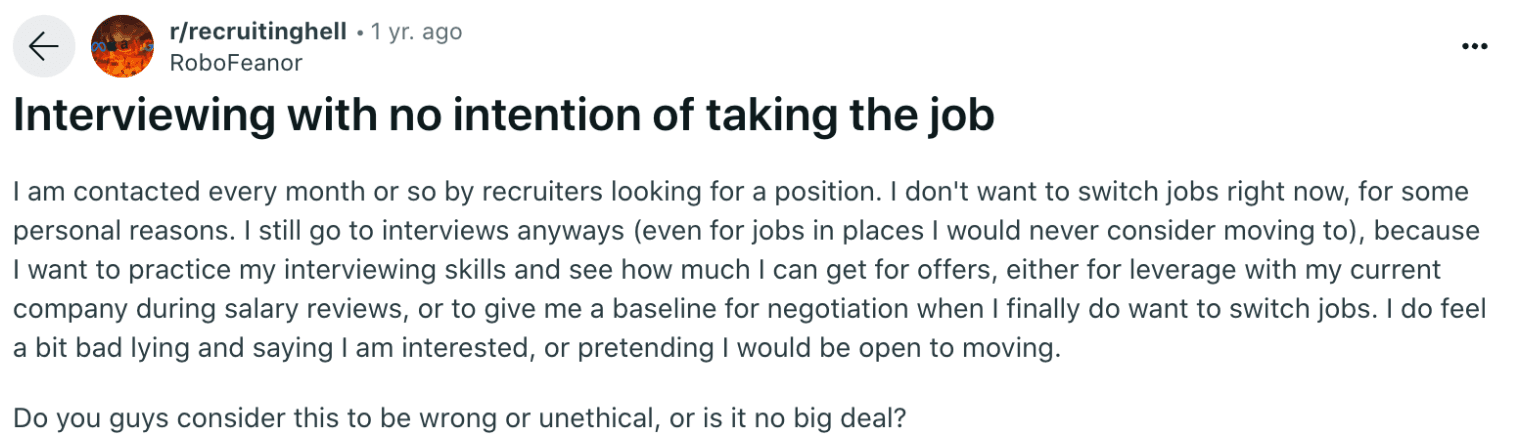Image resolution: width=1526 pixels, height=446 pixels.
Task: Click the "1 yr. ago" post timestamp
Action: click(416, 32)
